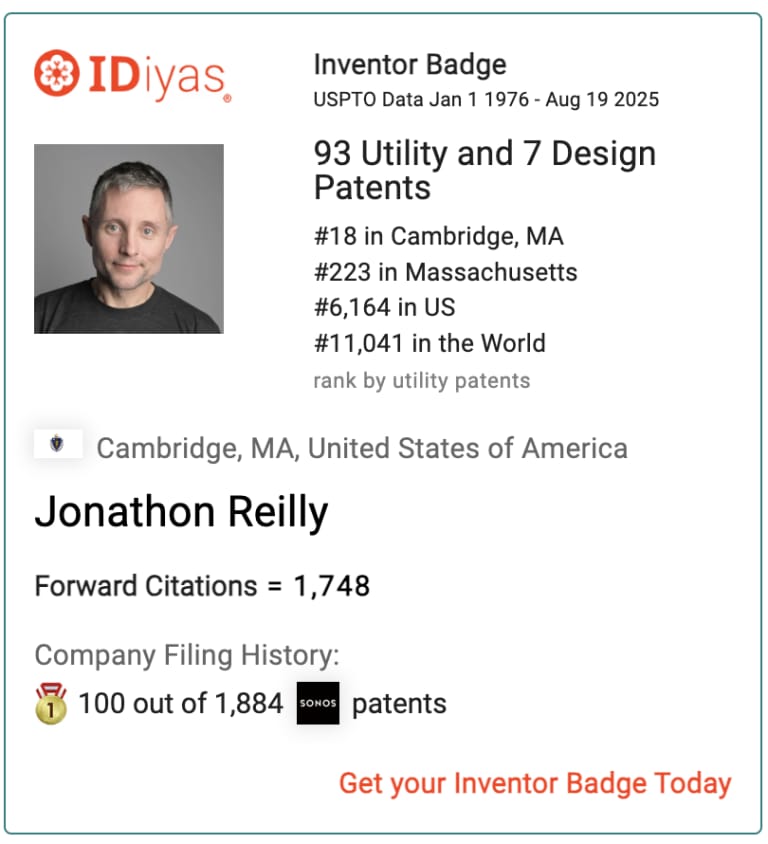The height and width of the screenshot is (844, 768).
Task: Click the Company Filing History label
Action: point(187,656)
